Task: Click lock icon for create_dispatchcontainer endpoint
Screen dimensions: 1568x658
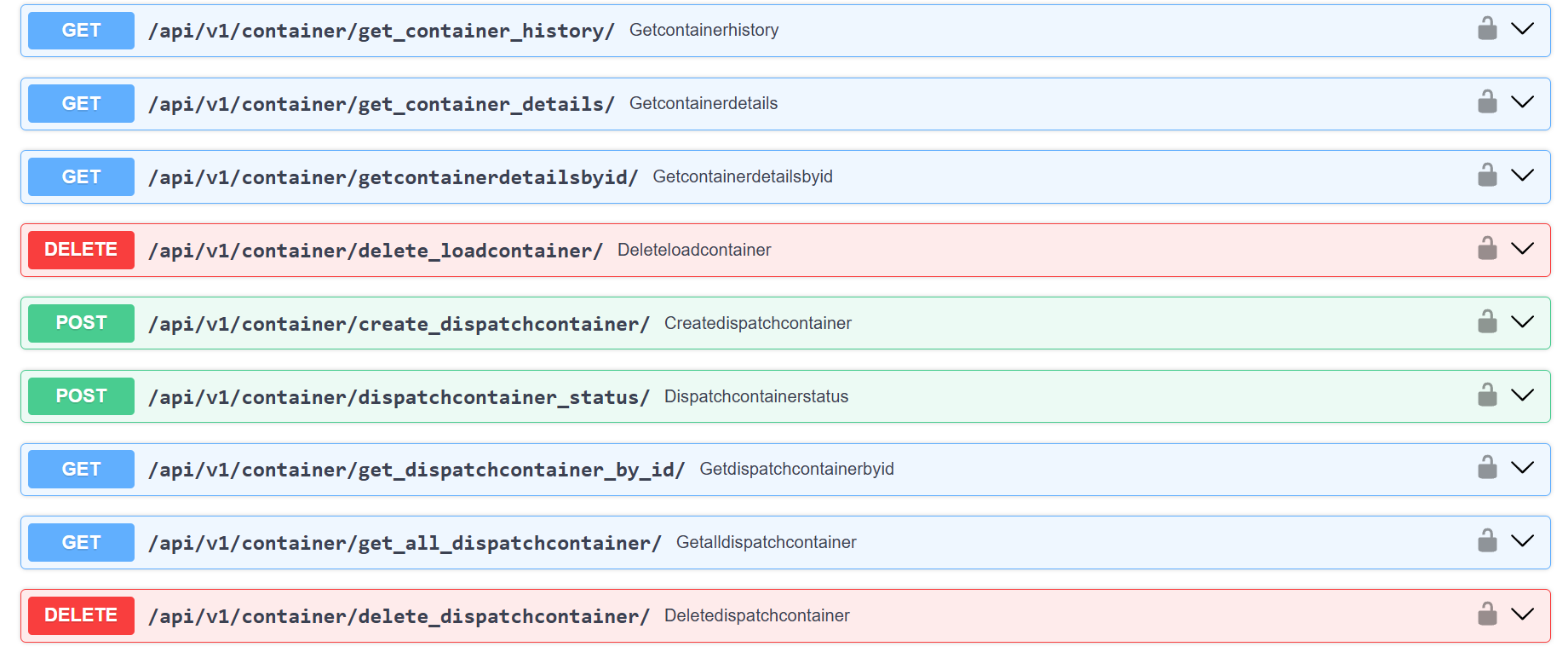Action: 1487,322
